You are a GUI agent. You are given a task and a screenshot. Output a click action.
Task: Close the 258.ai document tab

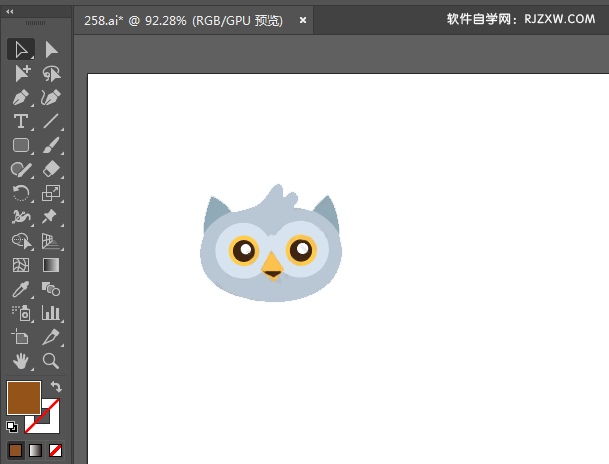[x=303, y=20]
